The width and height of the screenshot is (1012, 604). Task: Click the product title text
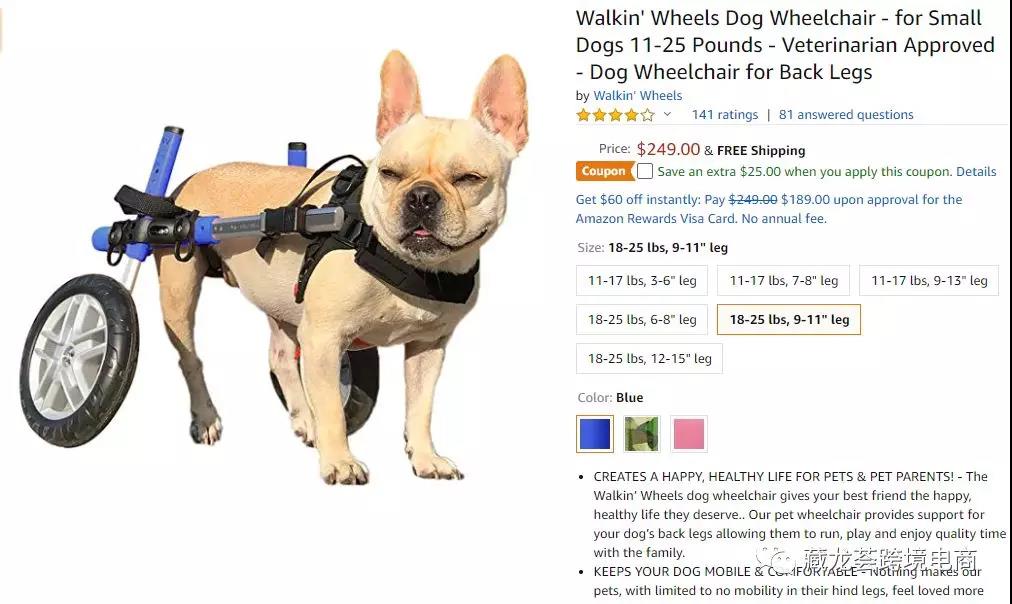(x=785, y=45)
